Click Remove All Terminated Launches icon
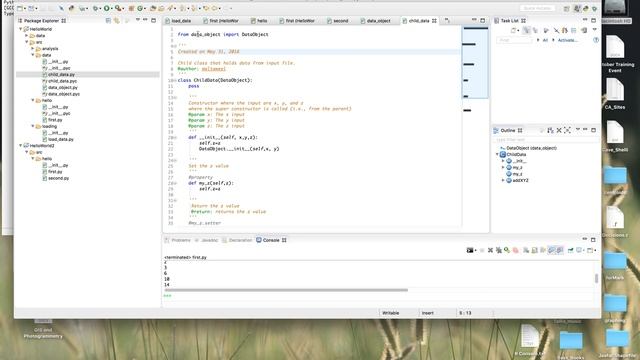The height and width of the screenshot is (360, 640). coord(499,250)
